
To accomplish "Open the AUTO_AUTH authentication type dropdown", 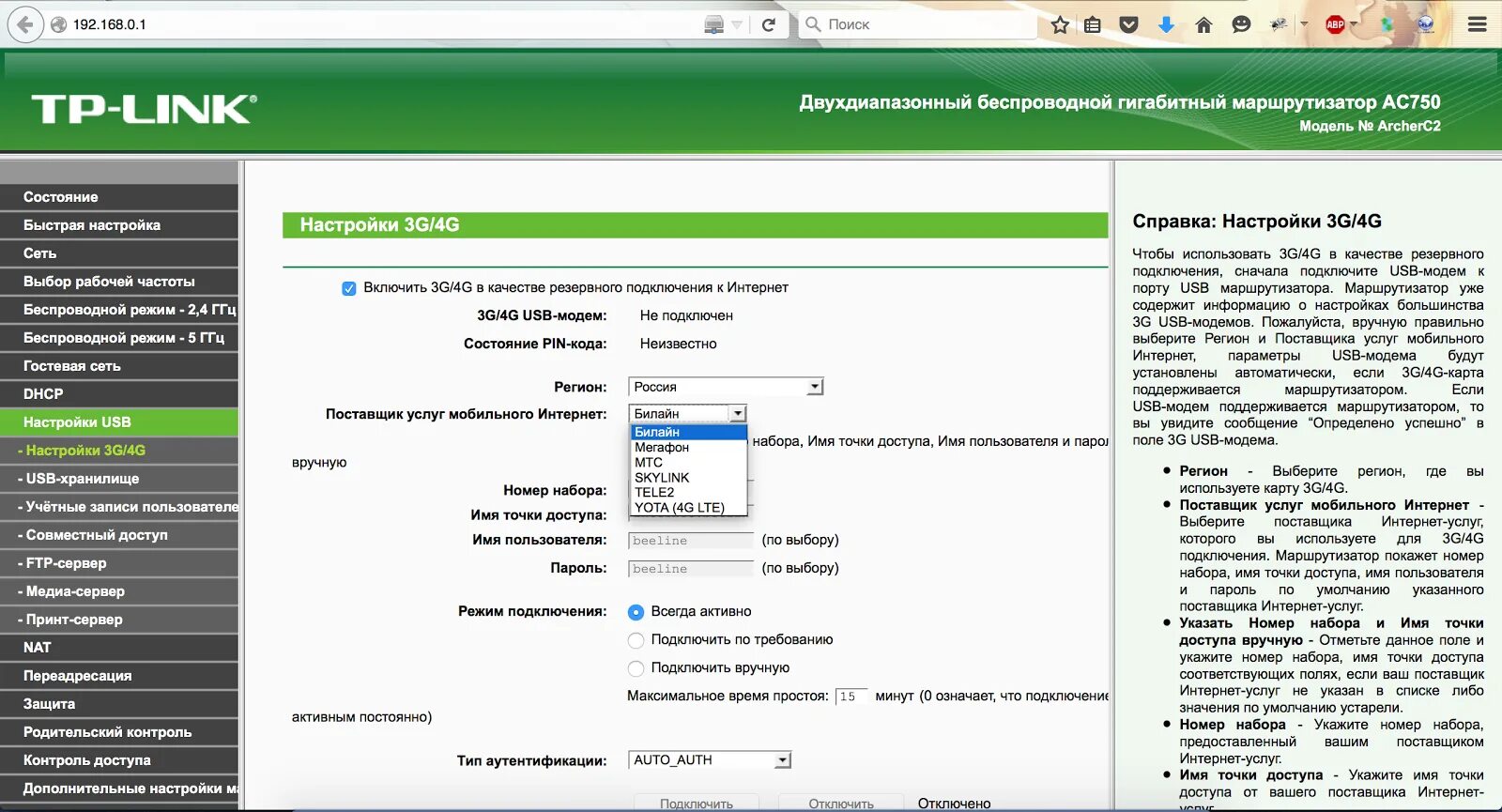I will (710, 760).
